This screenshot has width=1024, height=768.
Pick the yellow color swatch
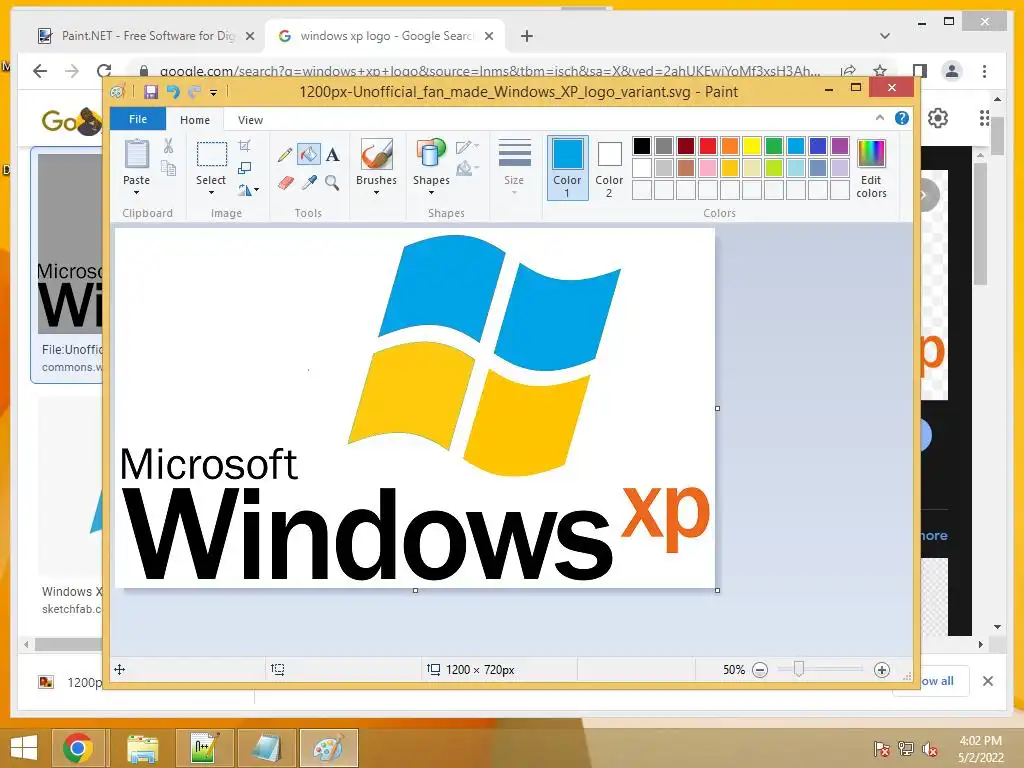coord(752,146)
